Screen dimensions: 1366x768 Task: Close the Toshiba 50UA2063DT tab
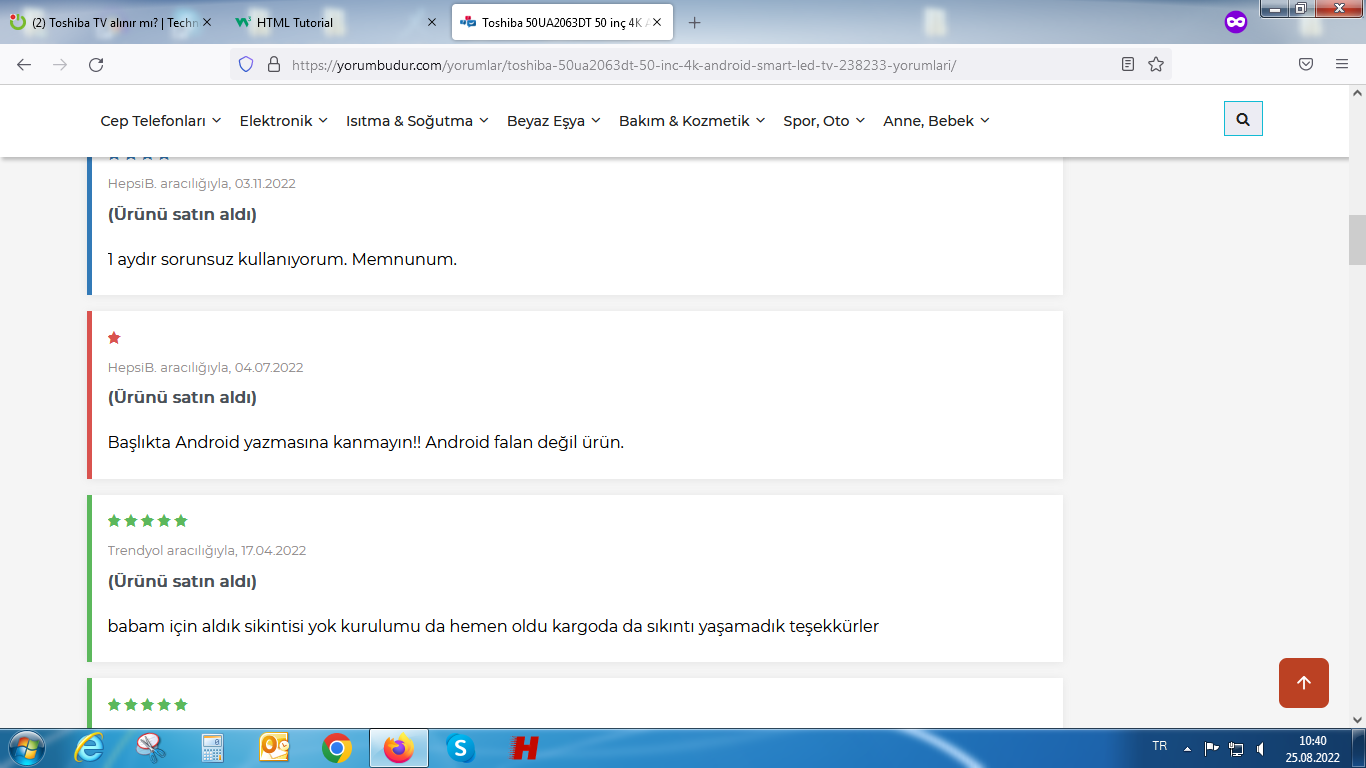(657, 22)
